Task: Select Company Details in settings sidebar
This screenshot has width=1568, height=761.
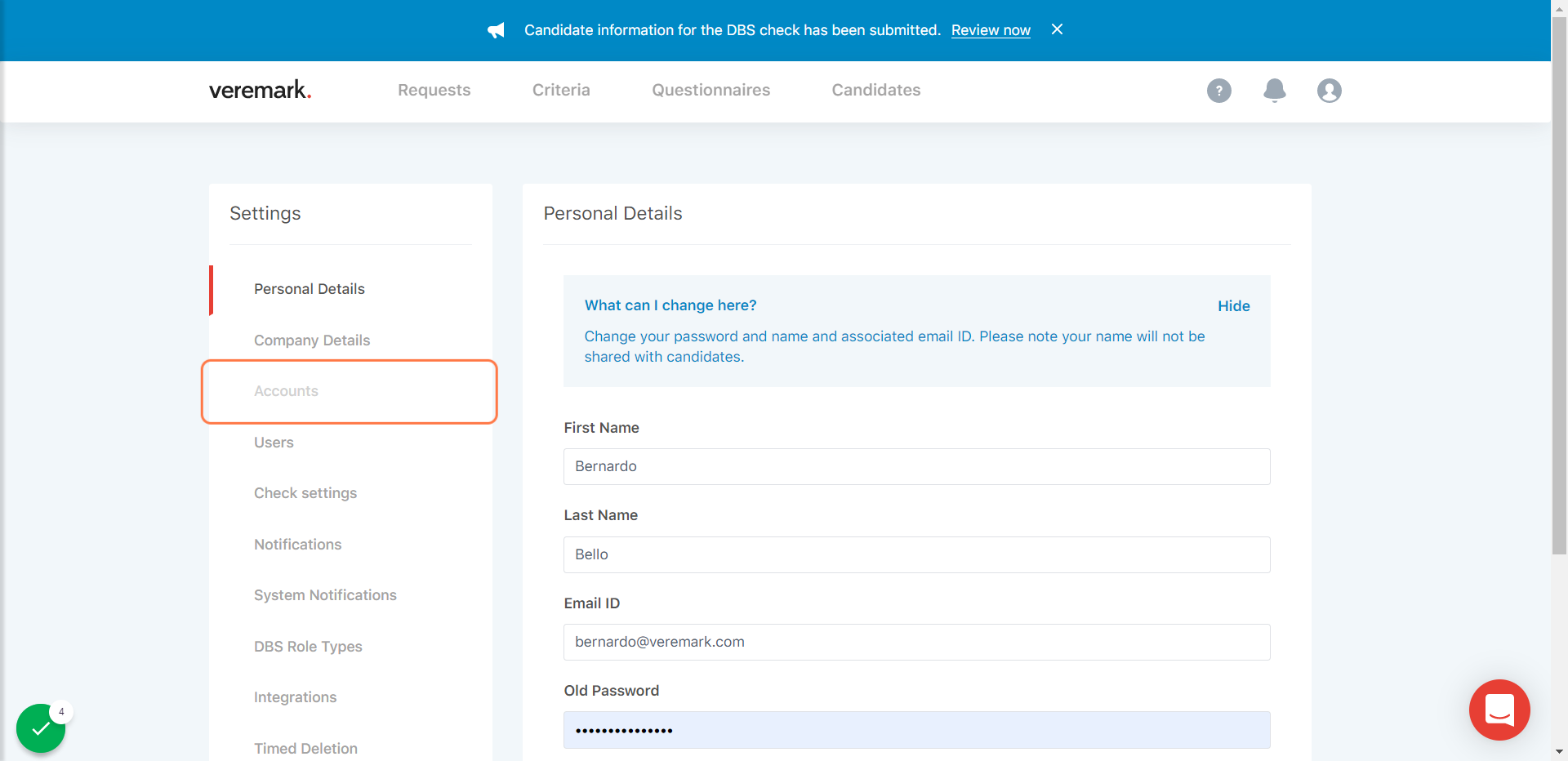Action: [312, 340]
